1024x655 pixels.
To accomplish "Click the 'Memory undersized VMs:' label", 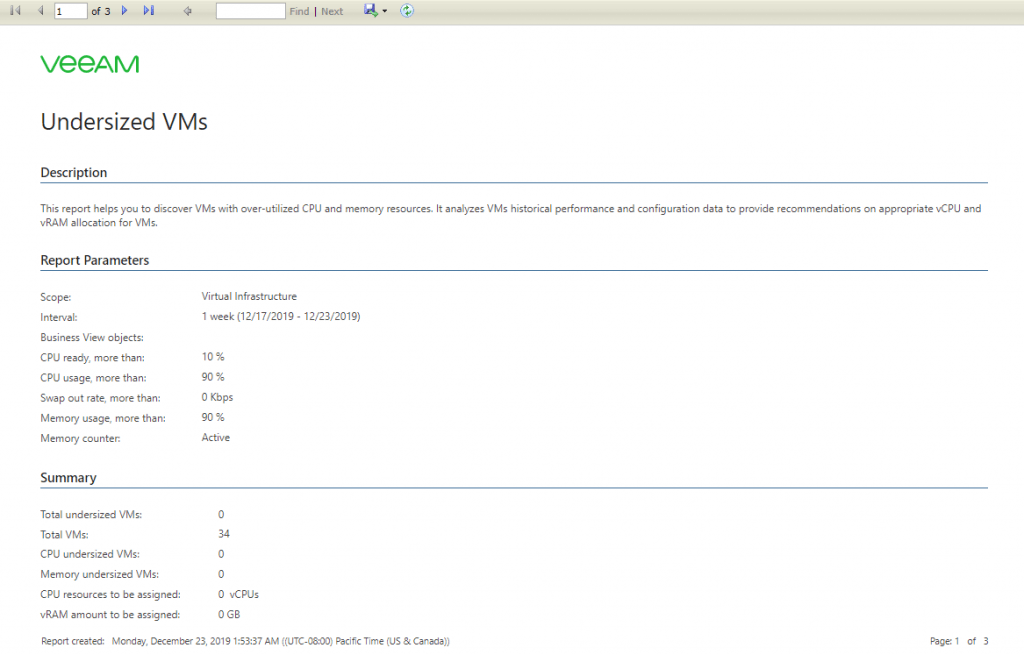I will point(100,575).
